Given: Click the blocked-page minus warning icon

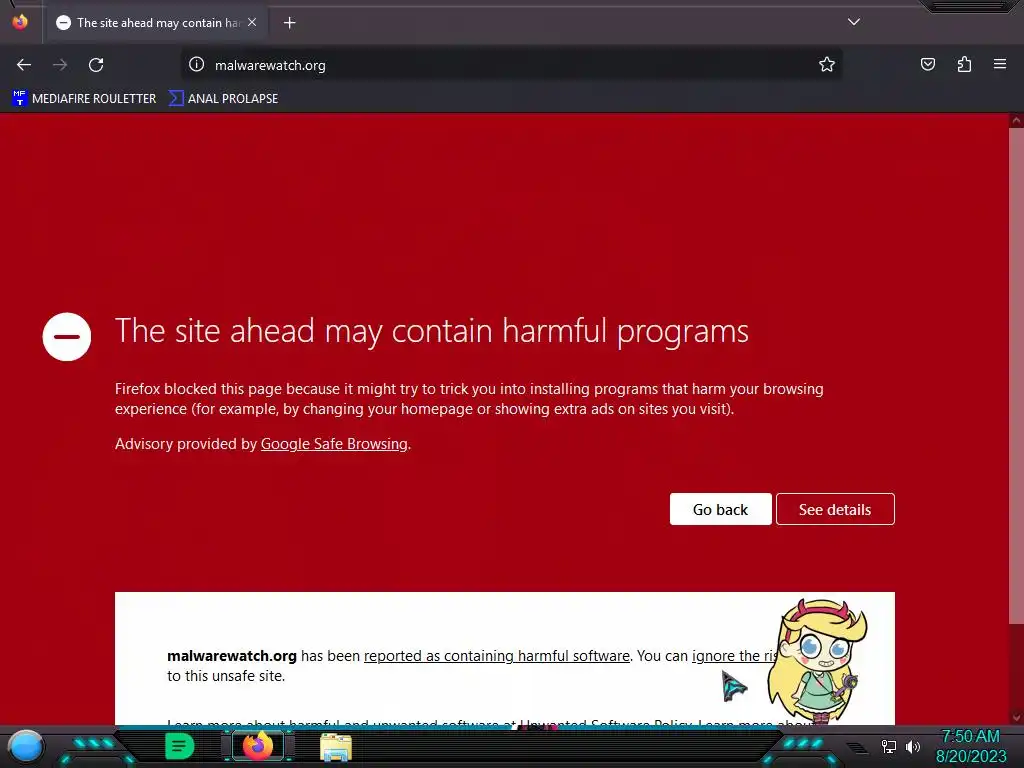Looking at the screenshot, I should click(67, 337).
